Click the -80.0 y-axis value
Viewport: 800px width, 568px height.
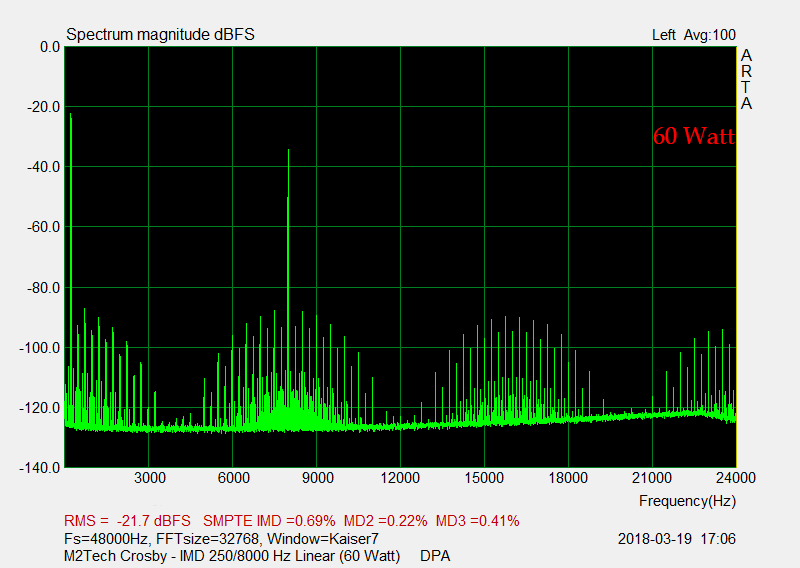(x=43, y=288)
